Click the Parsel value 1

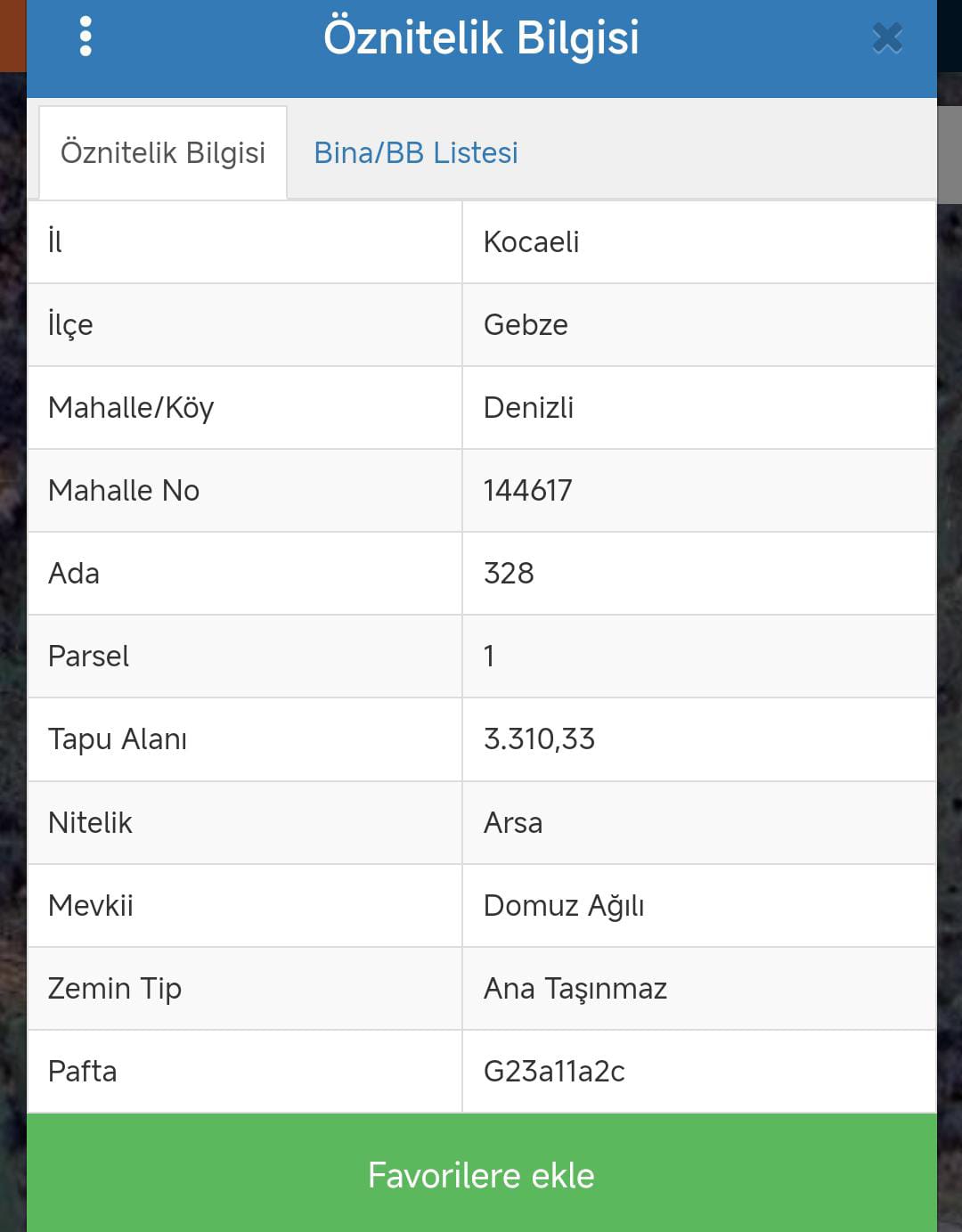[488, 656]
